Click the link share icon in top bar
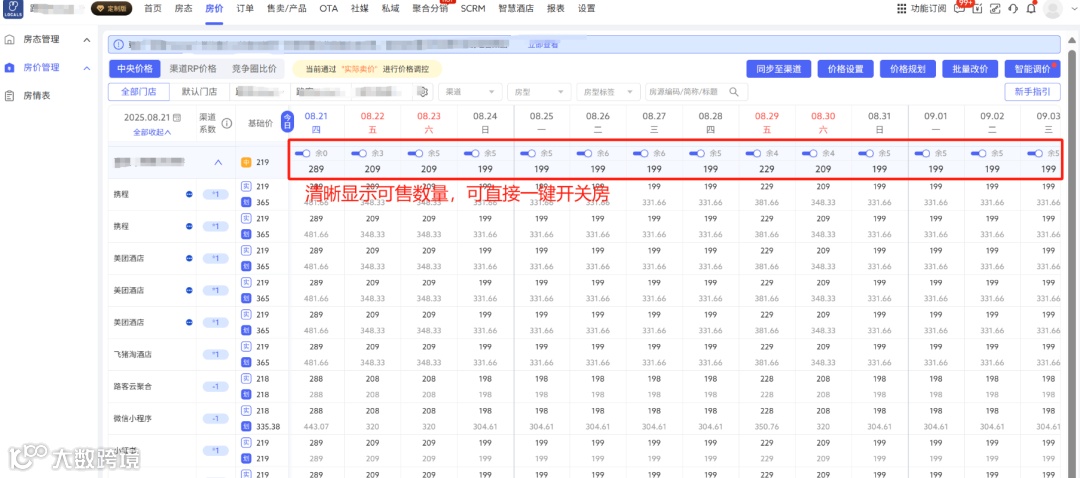This screenshot has width=1080, height=478. click(995, 8)
